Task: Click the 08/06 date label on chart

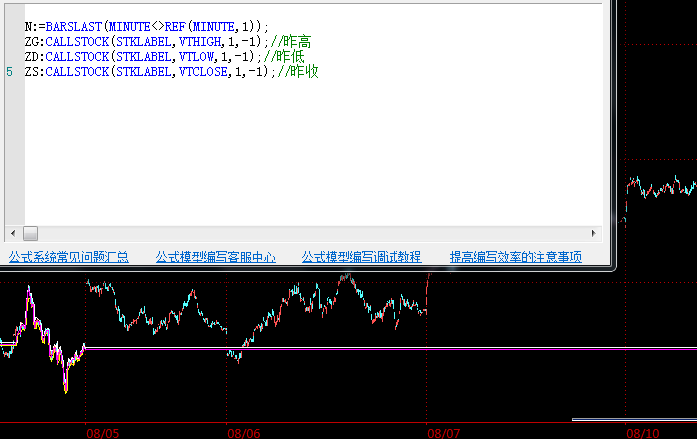Action: [244, 433]
